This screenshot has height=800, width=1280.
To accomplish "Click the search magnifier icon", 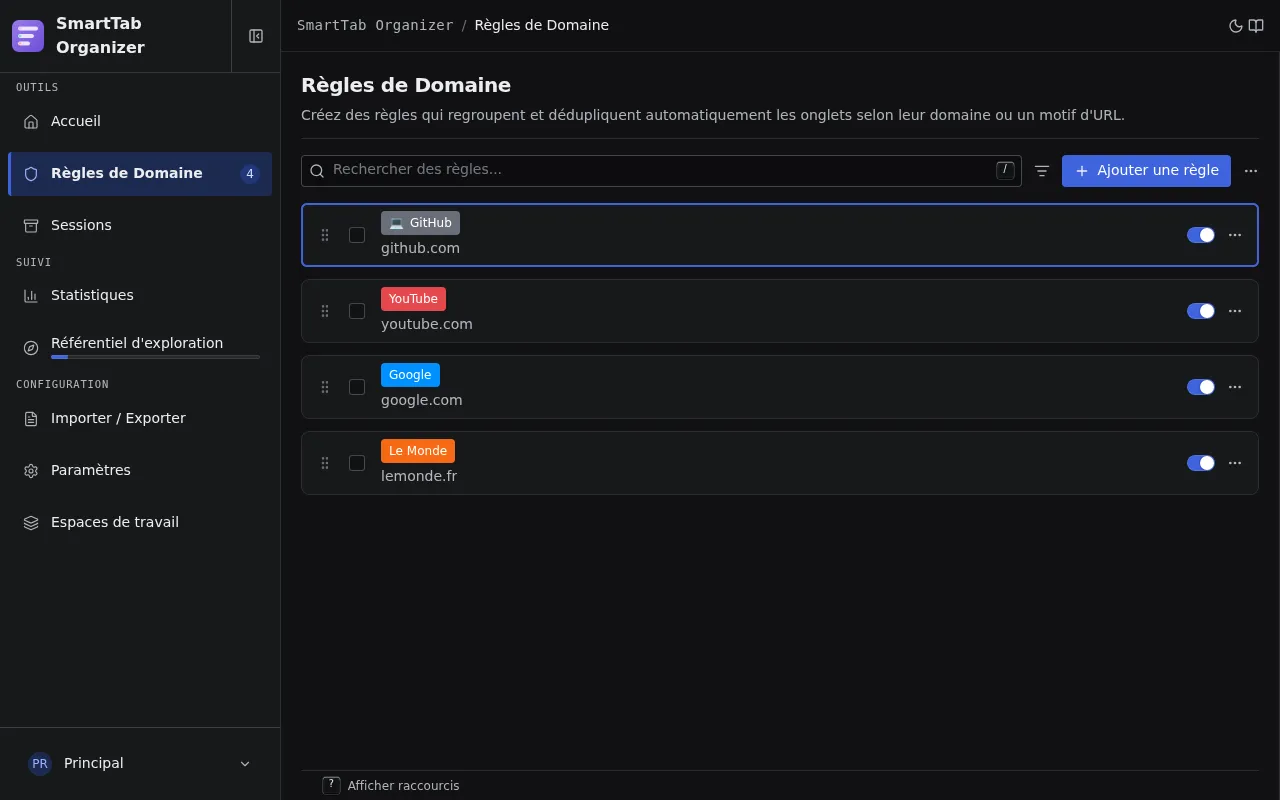I will coord(317,171).
